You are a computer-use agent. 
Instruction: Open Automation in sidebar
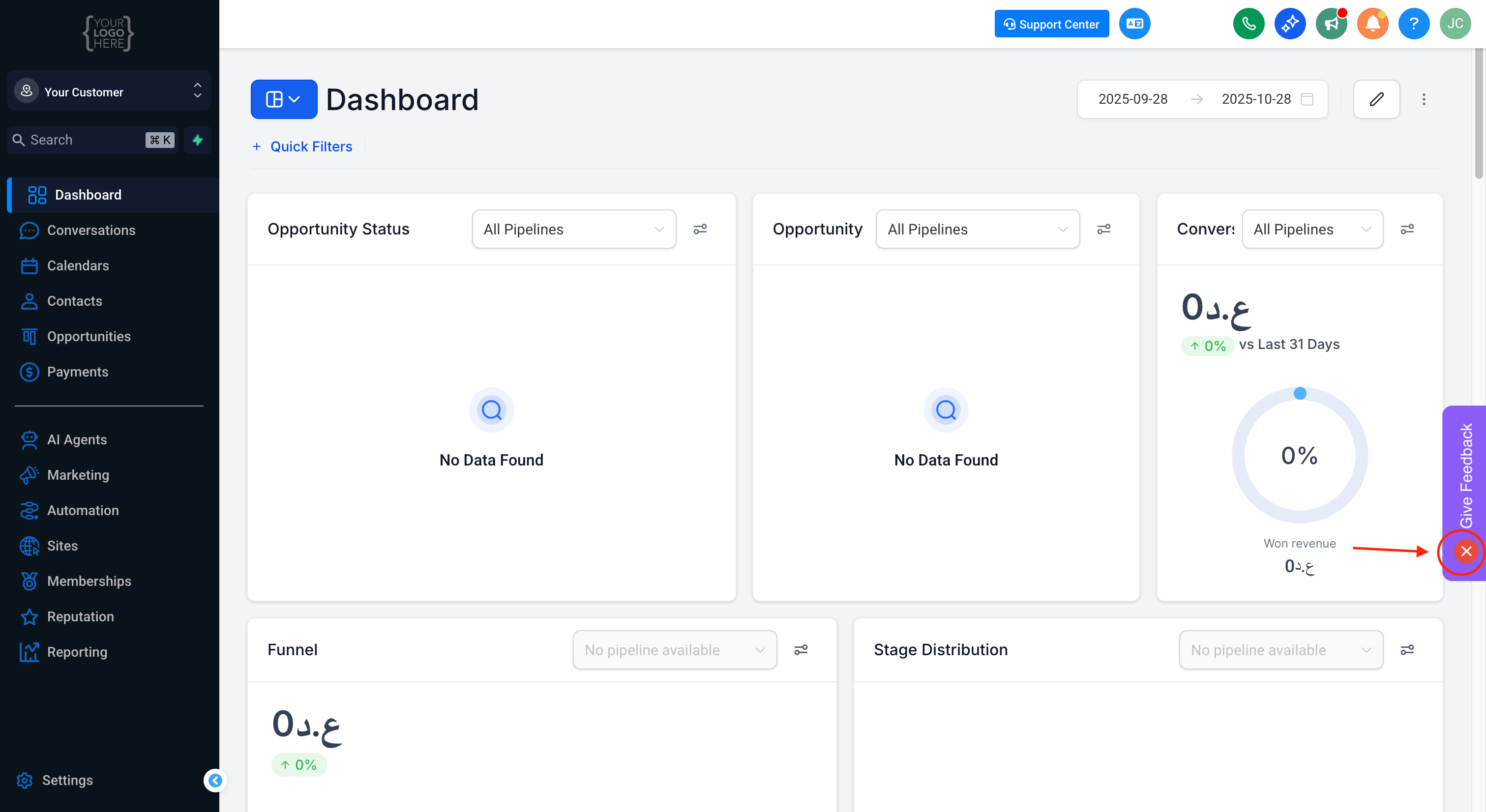83,510
